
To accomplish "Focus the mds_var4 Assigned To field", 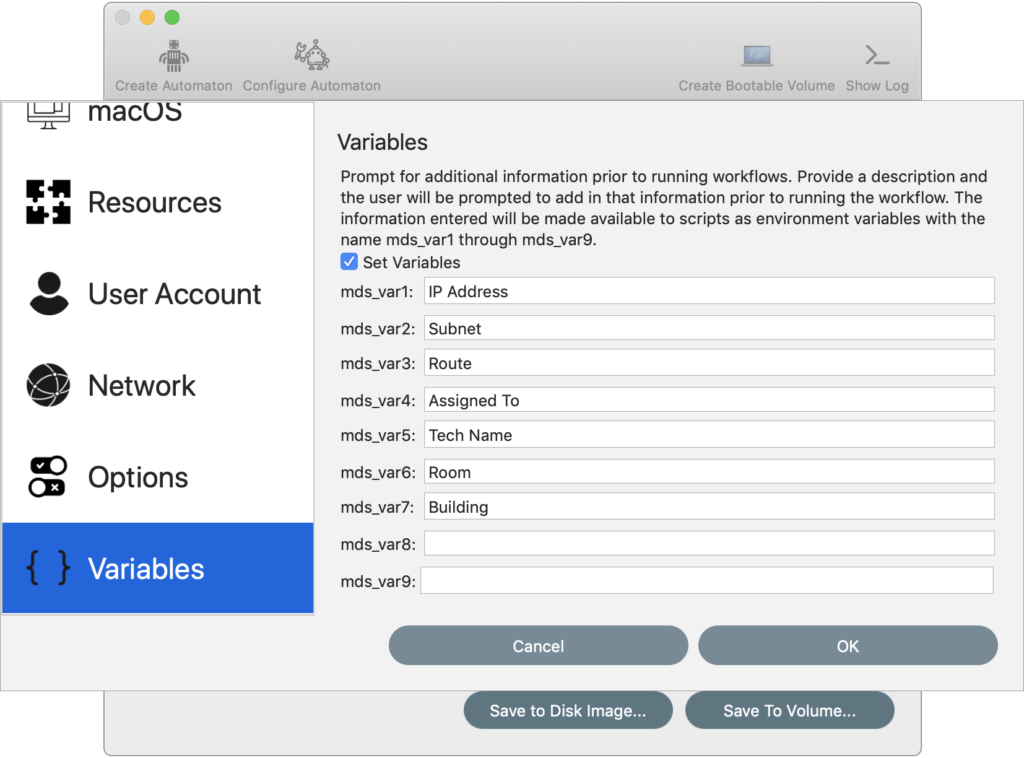I will [x=709, y=400].
